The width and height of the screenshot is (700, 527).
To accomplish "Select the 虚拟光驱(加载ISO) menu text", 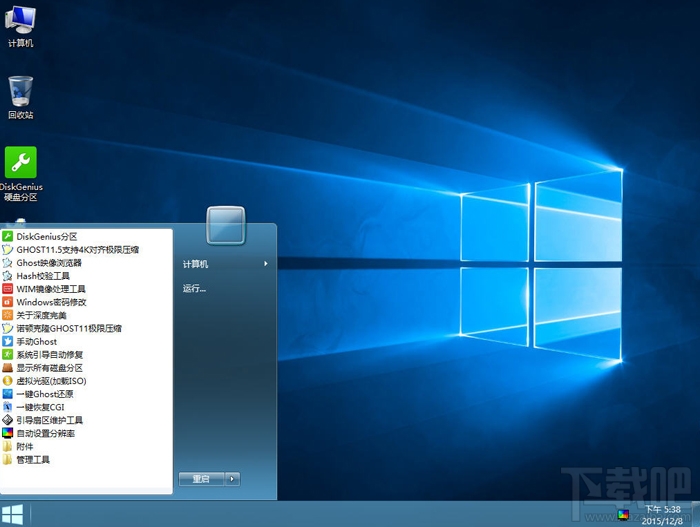I will [x=51, y=381].
